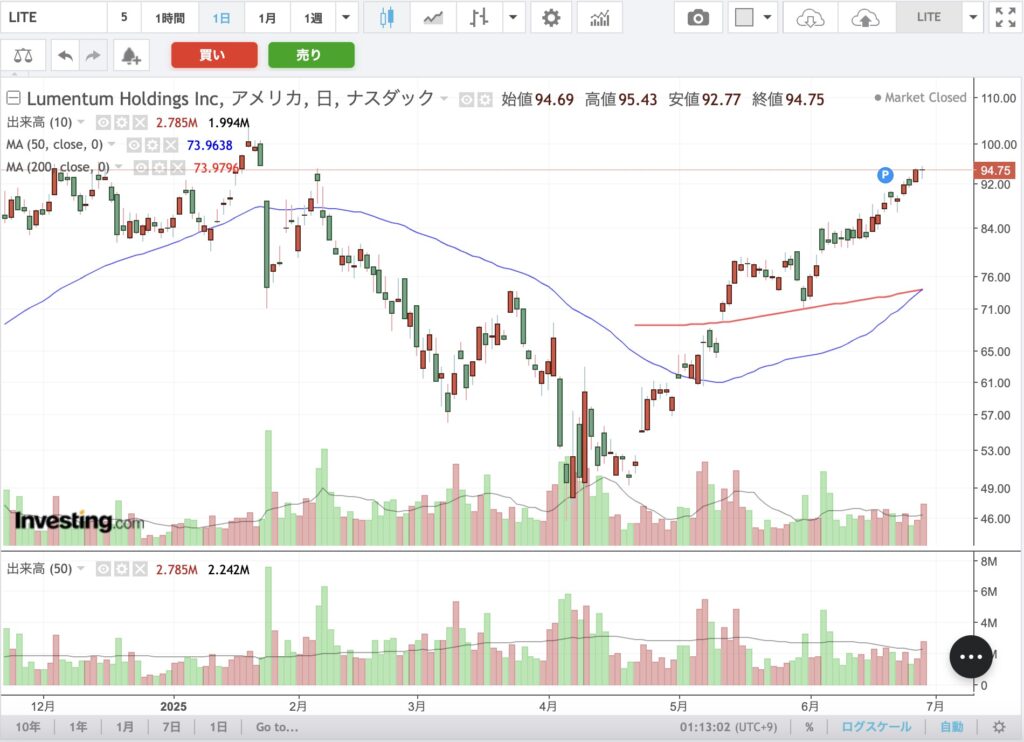
Task: Open the chart style dropdown arrow
Action: 513,18
